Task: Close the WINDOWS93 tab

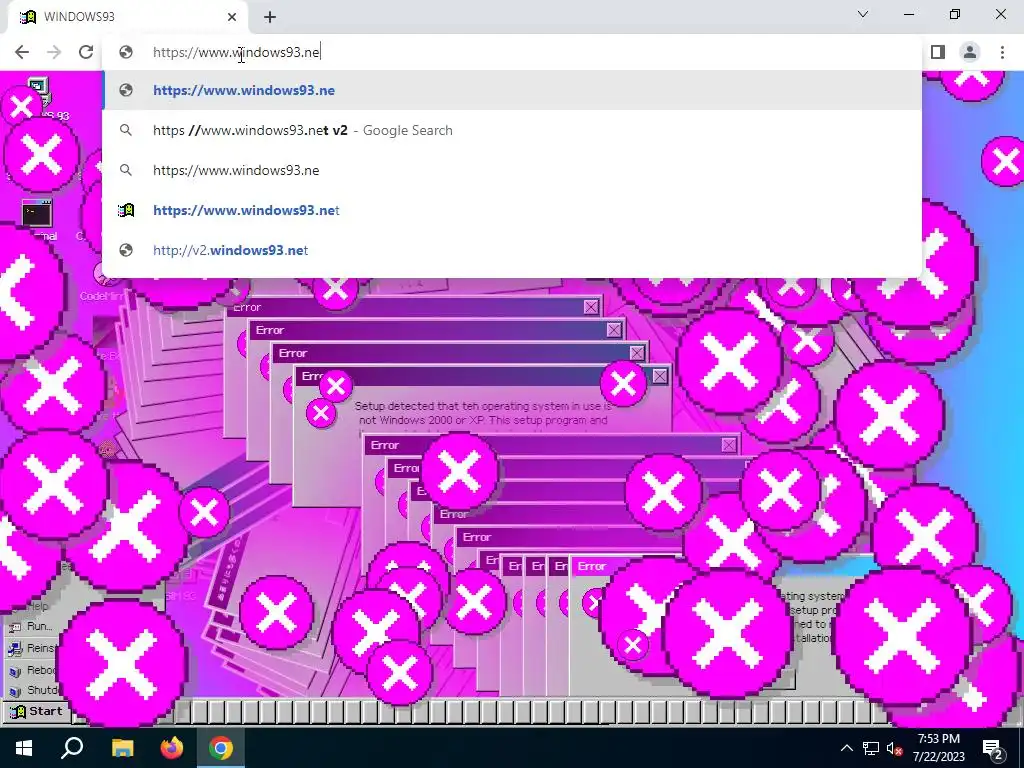Action: click(x=232, y=17)
